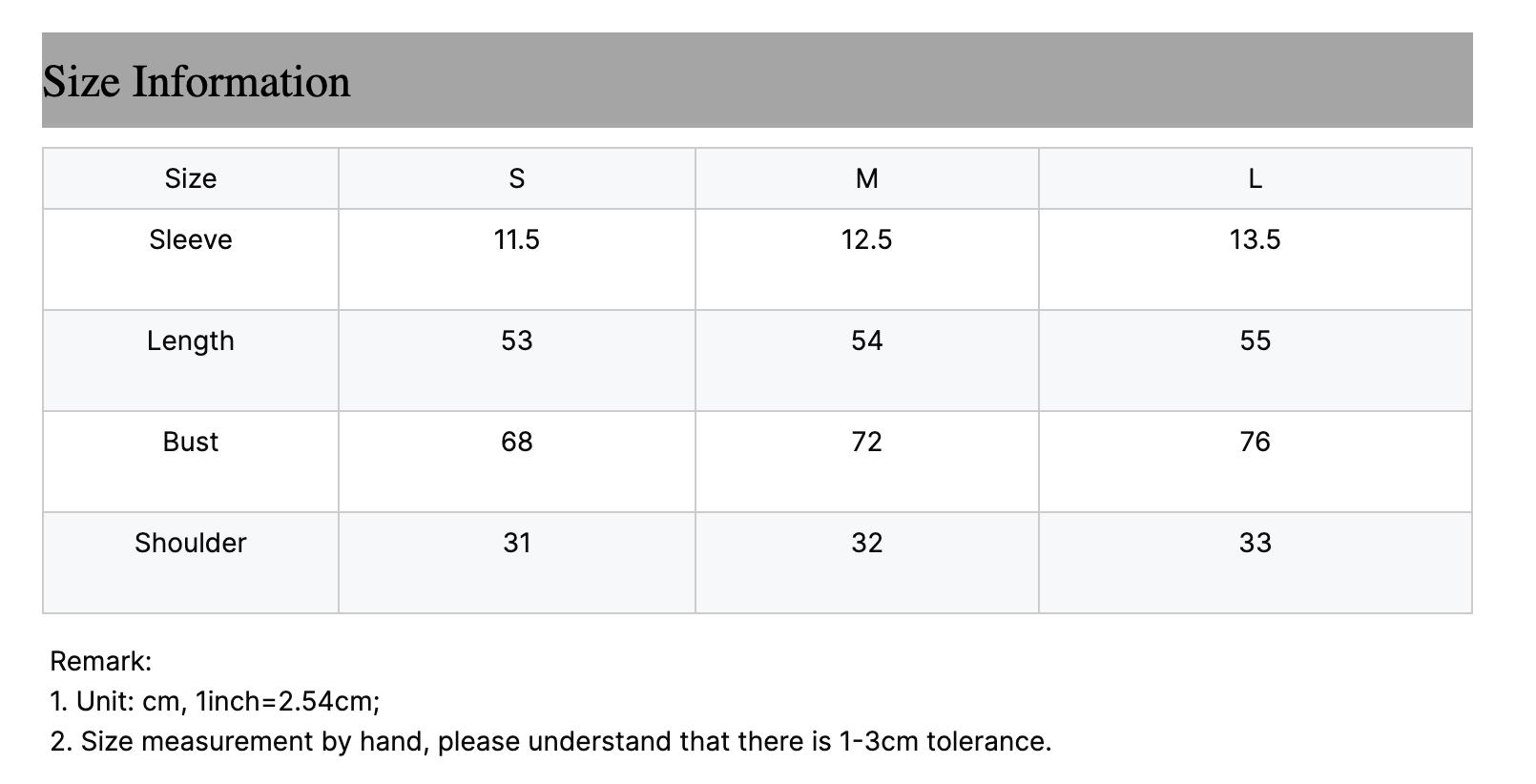Click the L column header
1536x784 pixels.
point(1255,178)
